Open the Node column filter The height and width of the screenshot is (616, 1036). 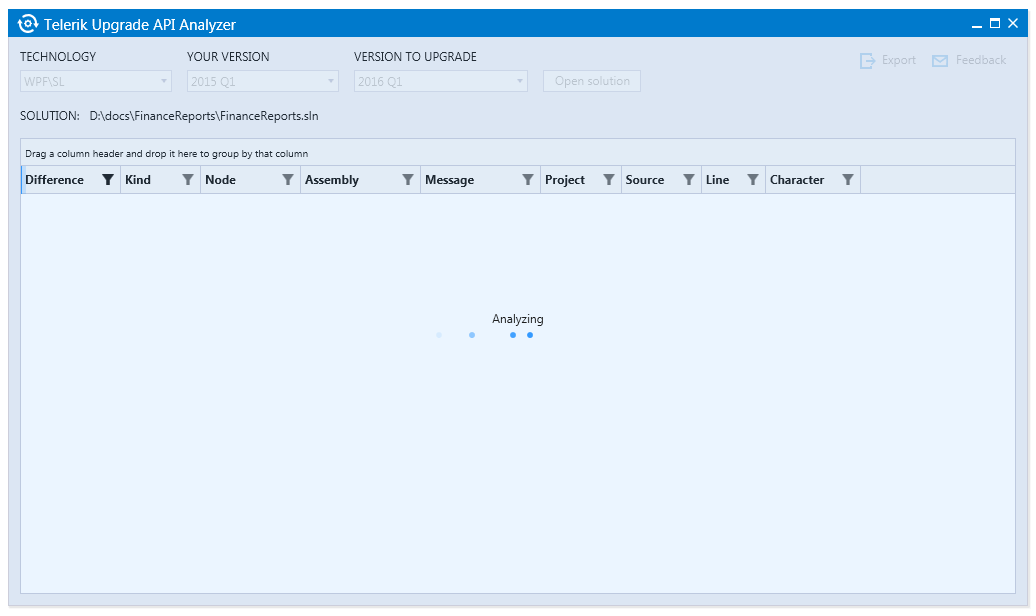(x=287, y=180)
